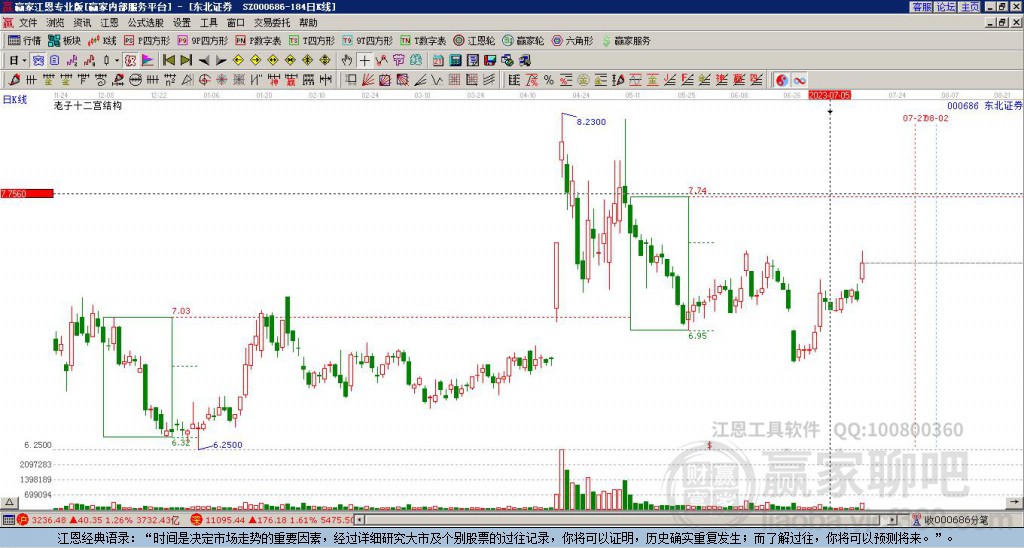Click the black left arrow icon
The height and width of the screenshot is (548, 1024).
203,61
